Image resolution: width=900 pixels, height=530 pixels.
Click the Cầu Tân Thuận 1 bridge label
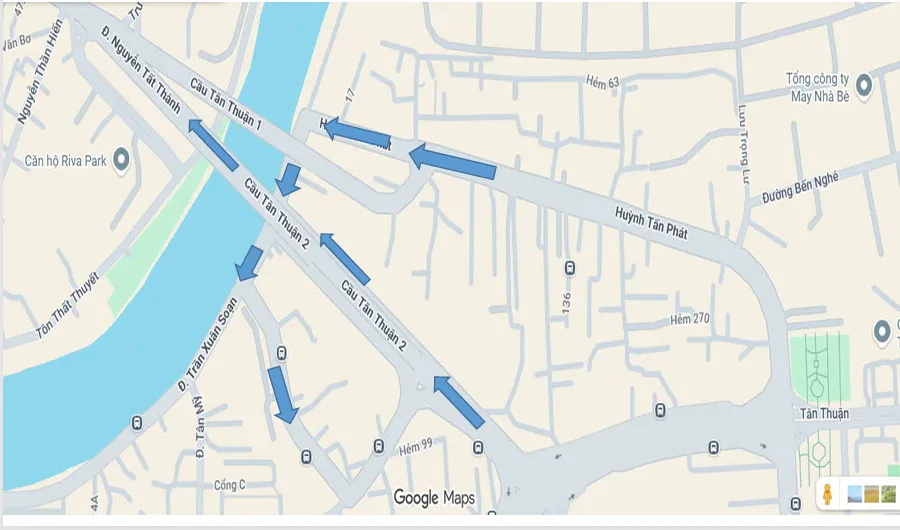click(226, 104)
